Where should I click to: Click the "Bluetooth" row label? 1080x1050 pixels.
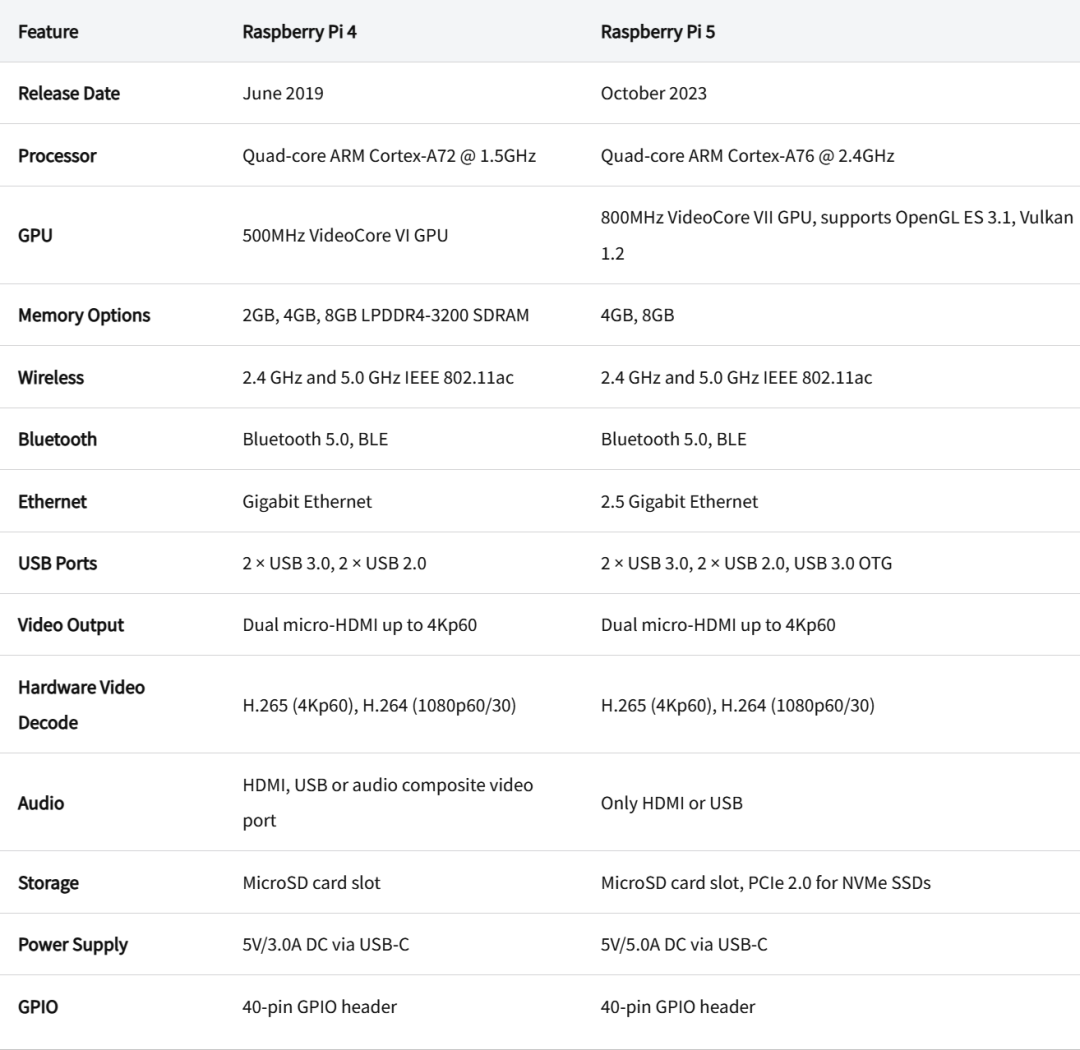point(57,439)
